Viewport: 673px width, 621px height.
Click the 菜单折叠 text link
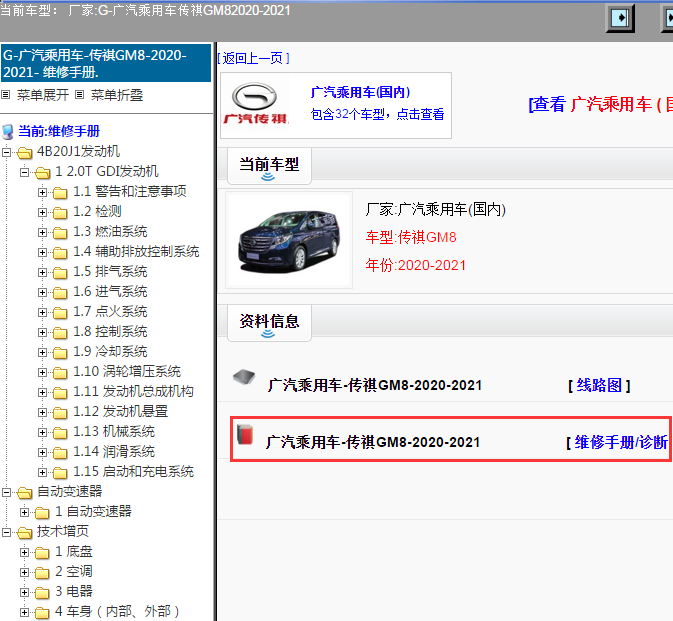click(x=117, y=95)
